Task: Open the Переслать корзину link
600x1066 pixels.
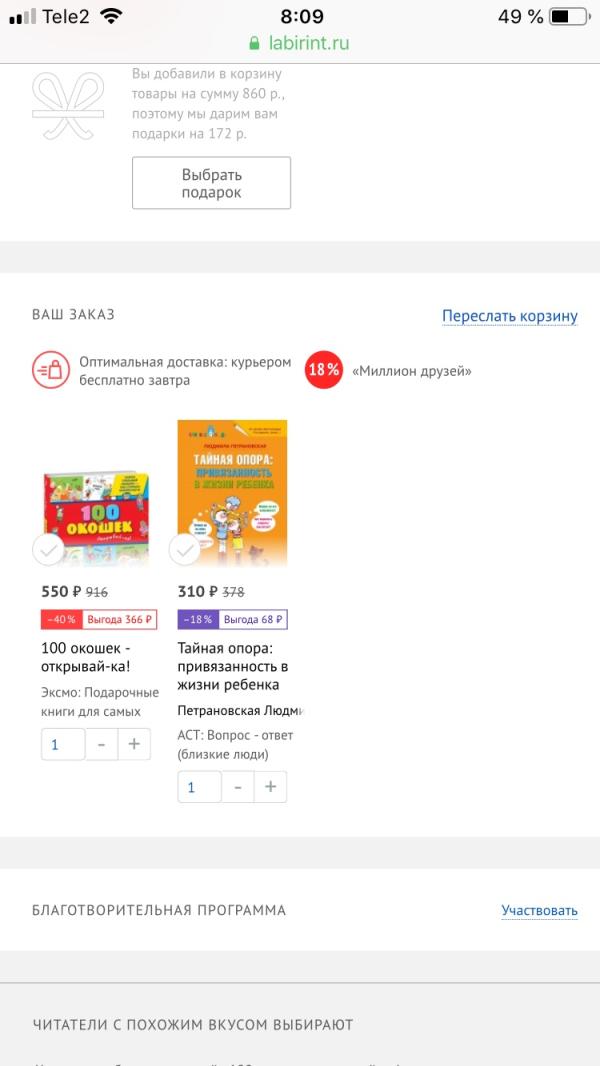Action: pos(510,316)
